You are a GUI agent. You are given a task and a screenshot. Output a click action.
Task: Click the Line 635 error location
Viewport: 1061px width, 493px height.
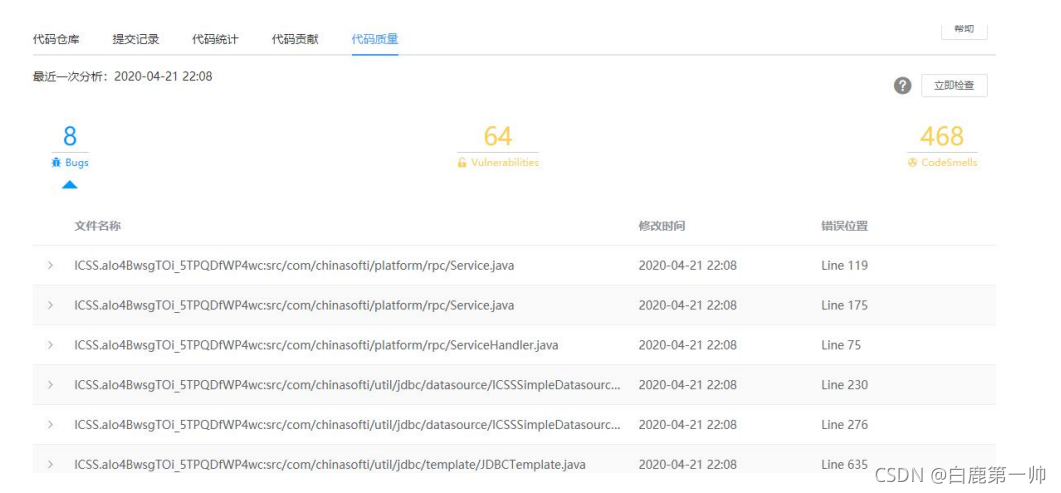844,465
